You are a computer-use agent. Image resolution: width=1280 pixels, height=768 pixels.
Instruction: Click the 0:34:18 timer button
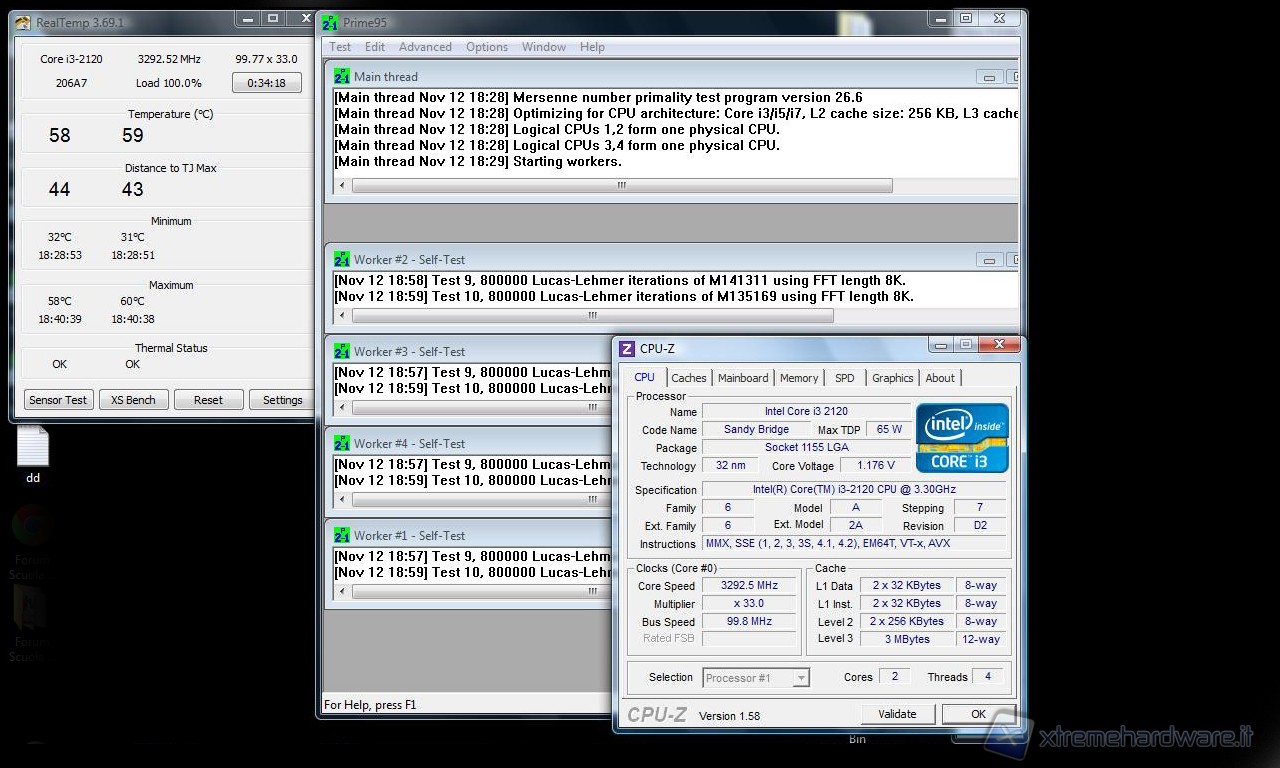pos(267,83)
